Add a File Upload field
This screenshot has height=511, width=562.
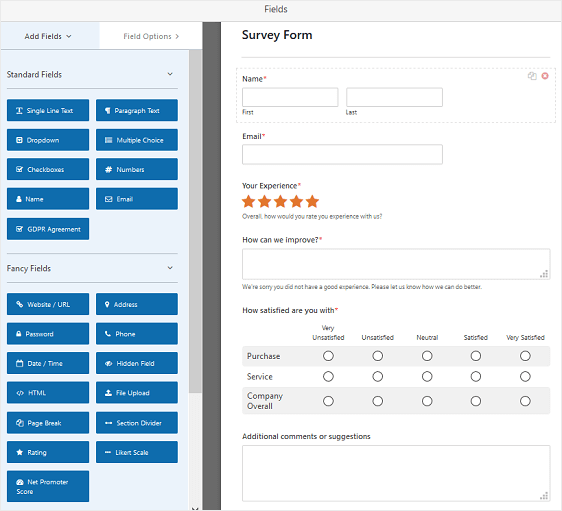point(137,393)
